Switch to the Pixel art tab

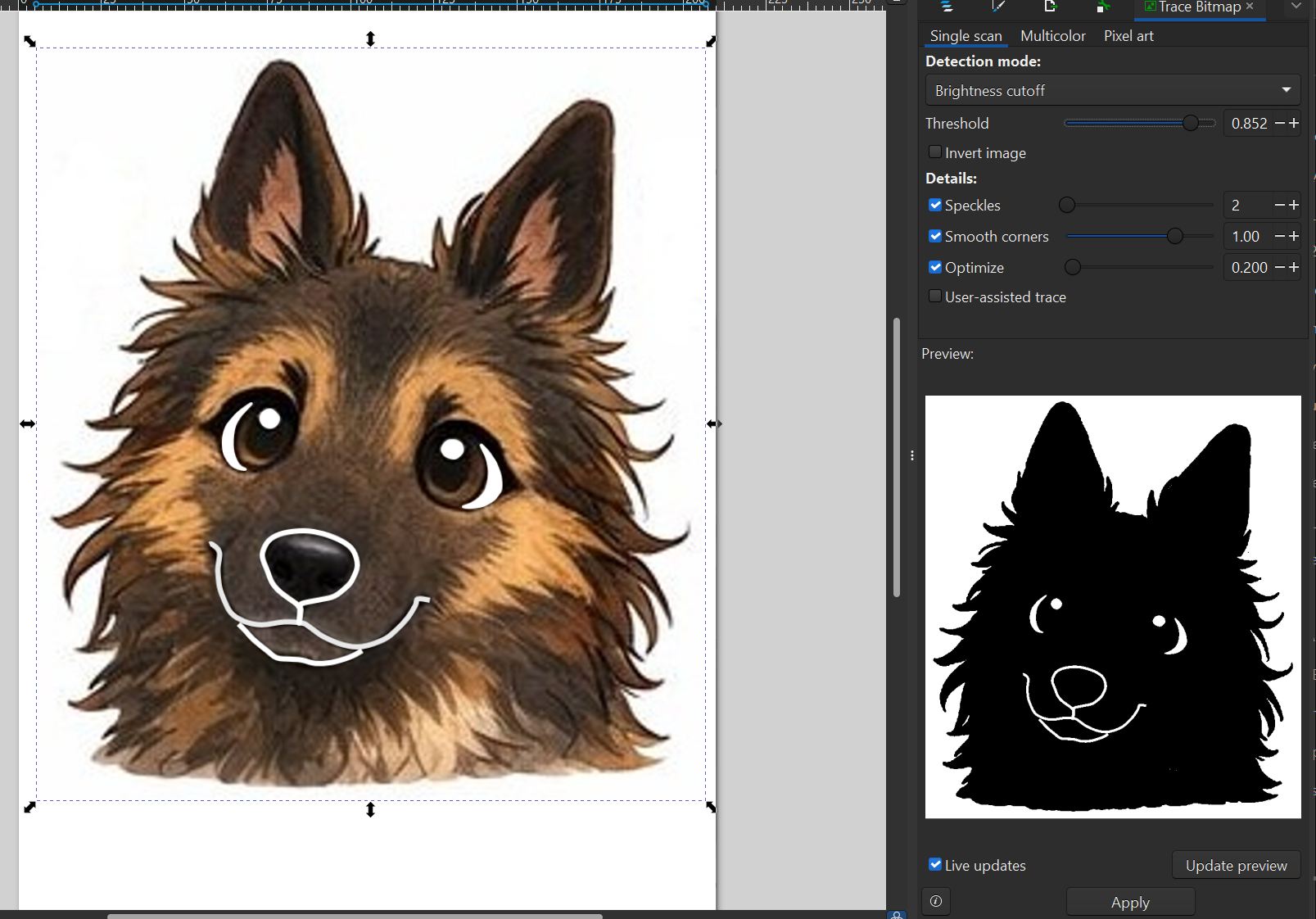coord(1128,36)
